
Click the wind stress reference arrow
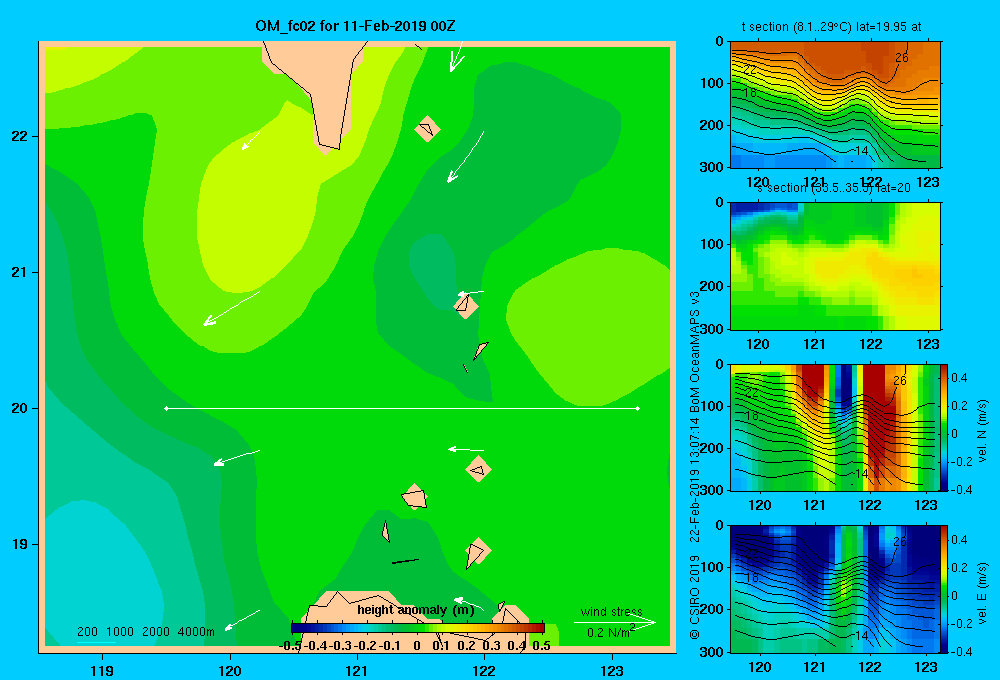[x=615, y=622]
